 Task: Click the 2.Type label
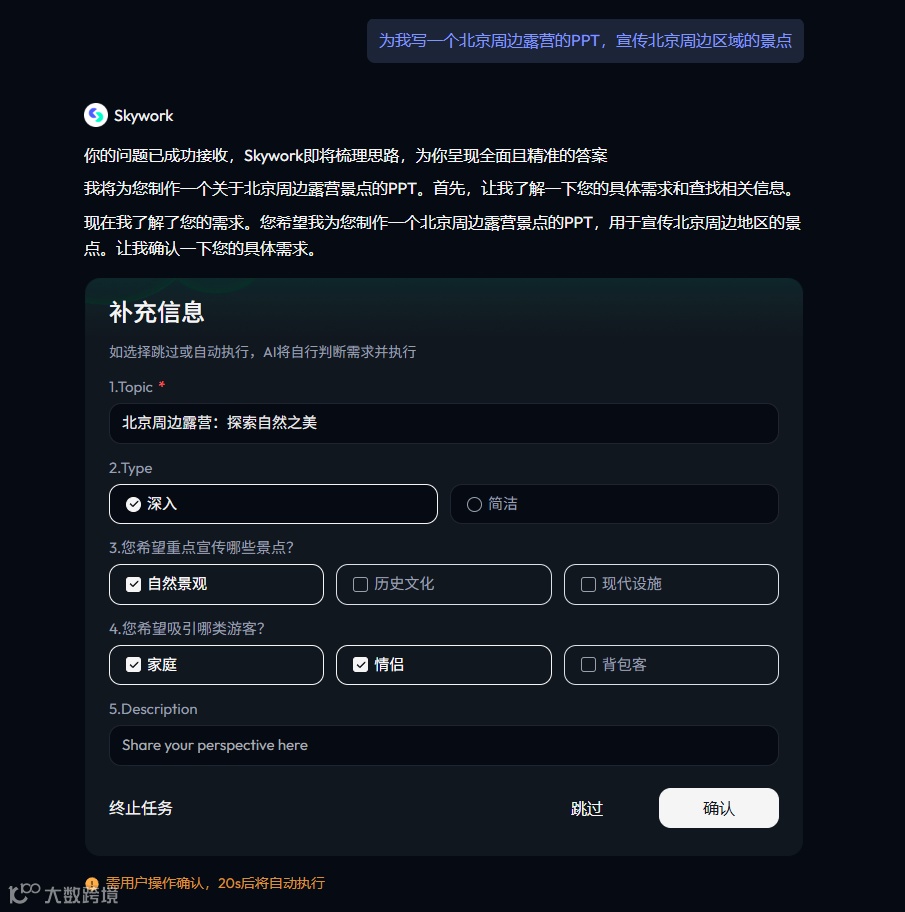pyautogui.click(x=131, y=468)
